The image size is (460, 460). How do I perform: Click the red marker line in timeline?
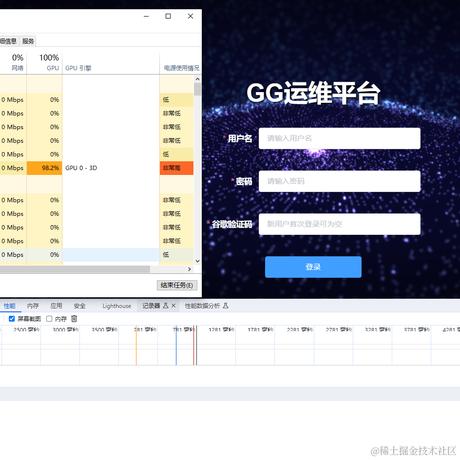194,345
